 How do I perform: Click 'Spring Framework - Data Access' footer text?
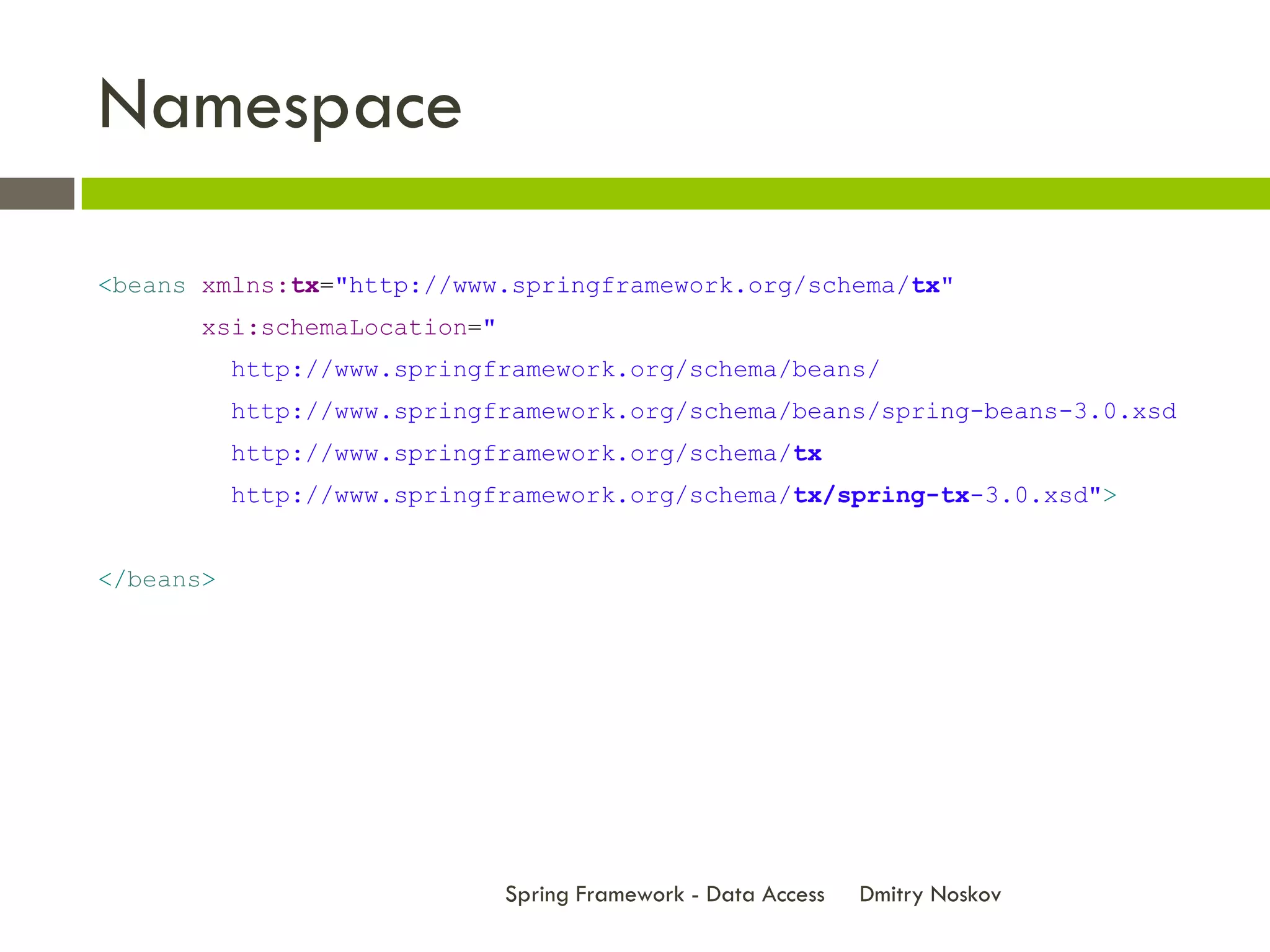[665, 894]
